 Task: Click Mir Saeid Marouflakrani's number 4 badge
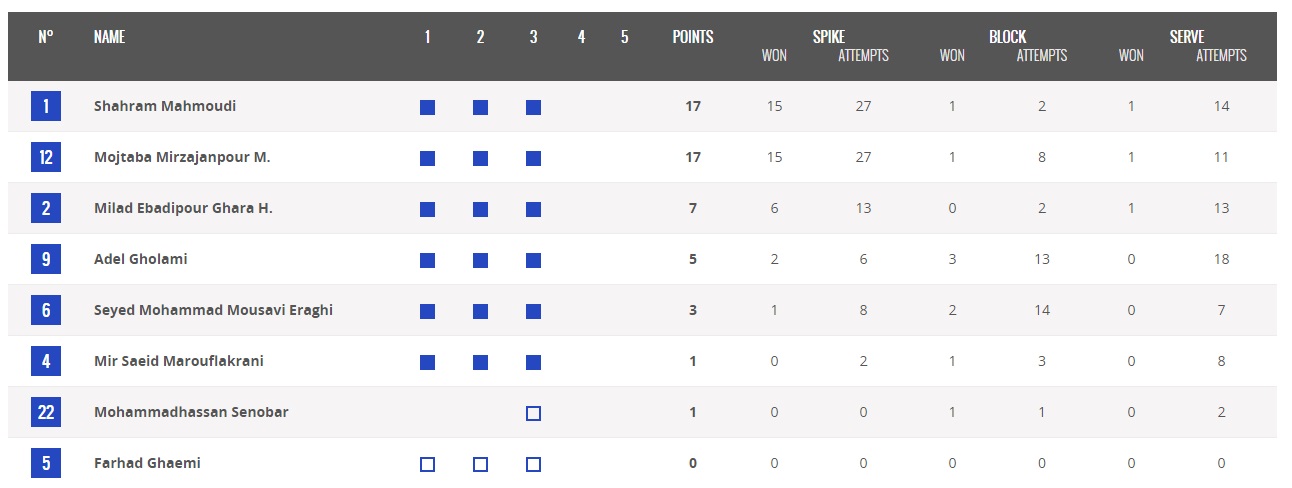[x=46, y=361]
